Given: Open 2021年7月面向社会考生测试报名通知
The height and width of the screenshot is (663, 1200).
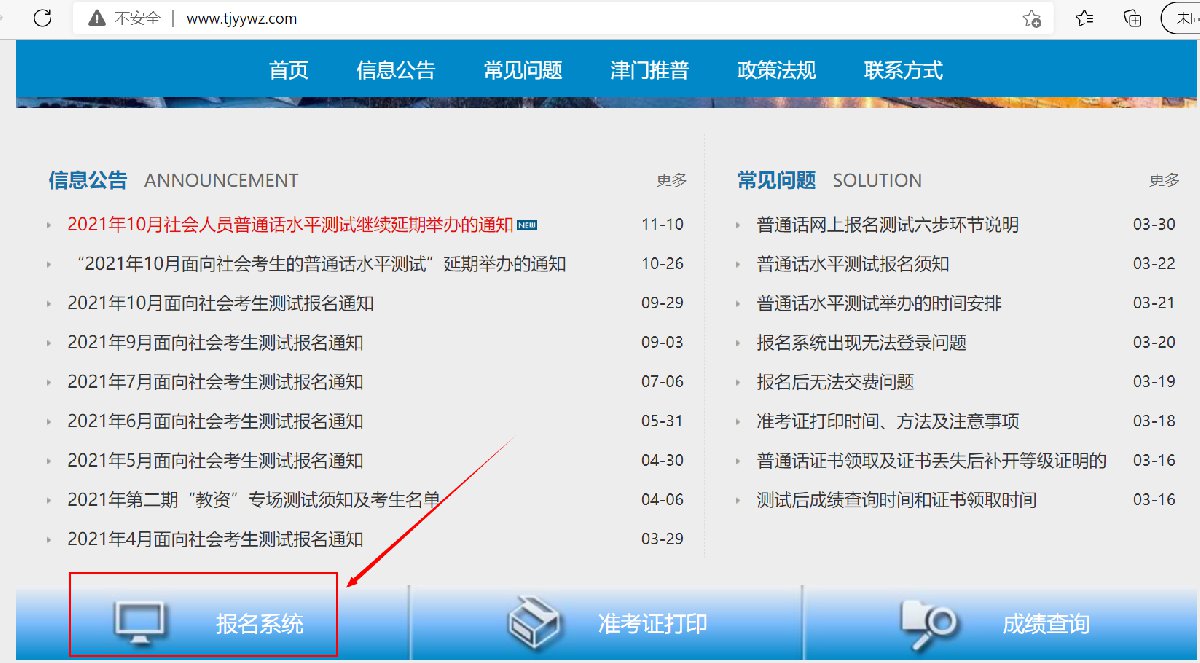Looking at the screenshot, I should (x=215, y=382).
